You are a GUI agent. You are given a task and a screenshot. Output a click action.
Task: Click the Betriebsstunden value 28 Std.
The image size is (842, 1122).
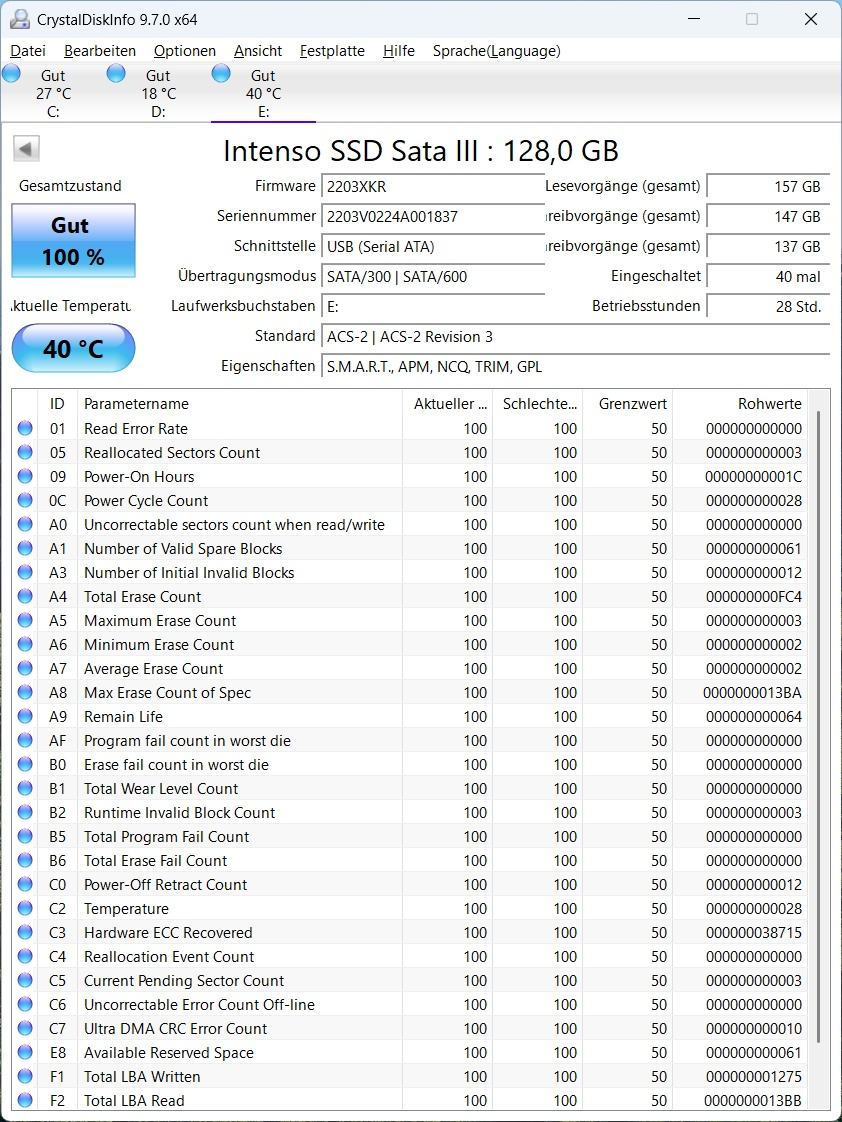coord(768,307)
